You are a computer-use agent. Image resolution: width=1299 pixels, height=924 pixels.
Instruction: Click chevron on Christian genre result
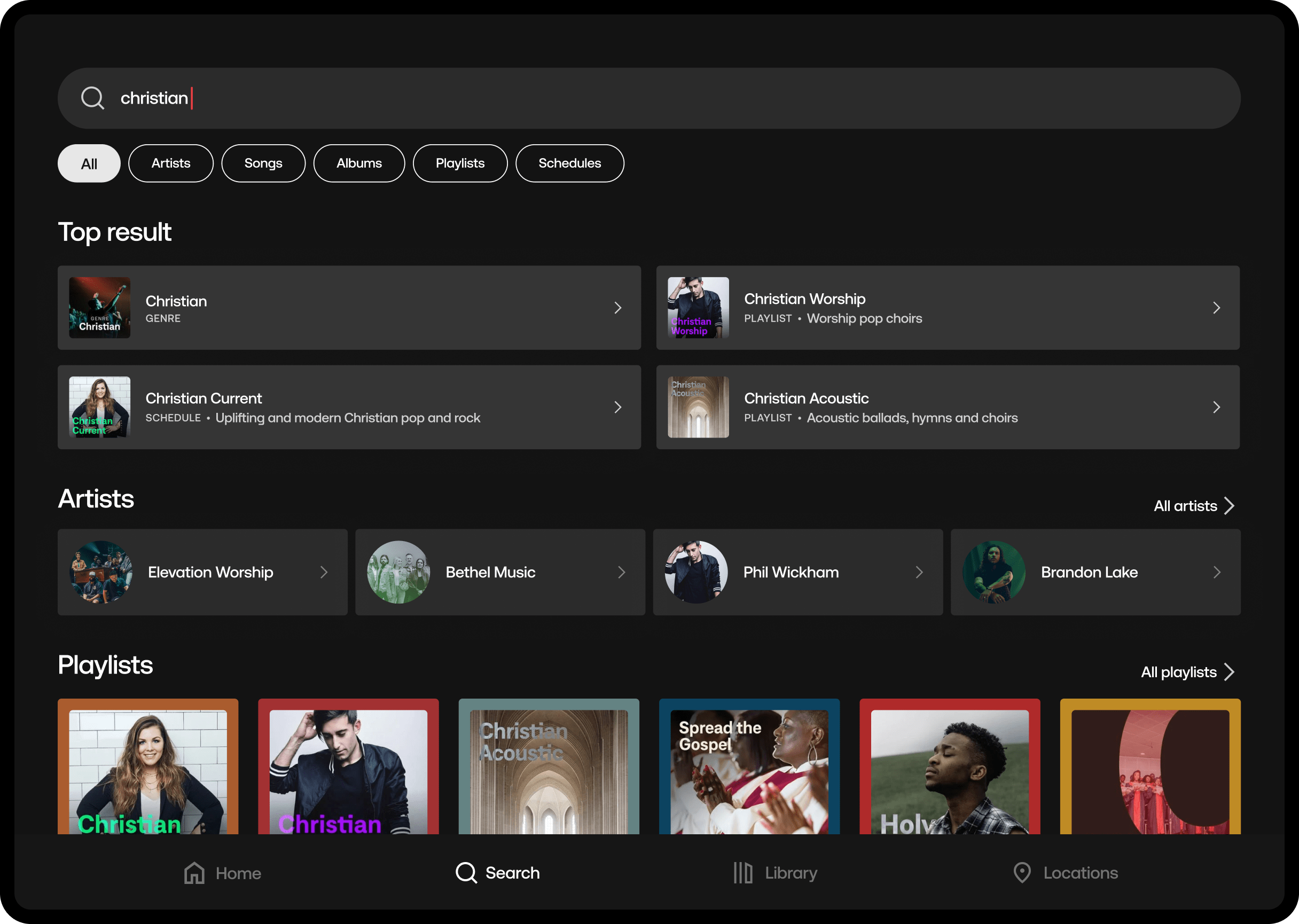618,308
